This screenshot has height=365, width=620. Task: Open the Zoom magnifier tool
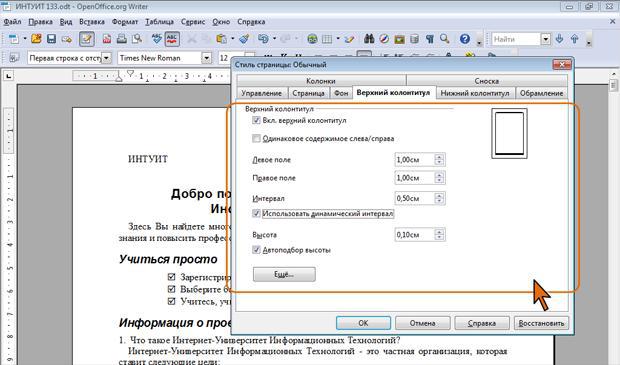[x=445, y=39]
